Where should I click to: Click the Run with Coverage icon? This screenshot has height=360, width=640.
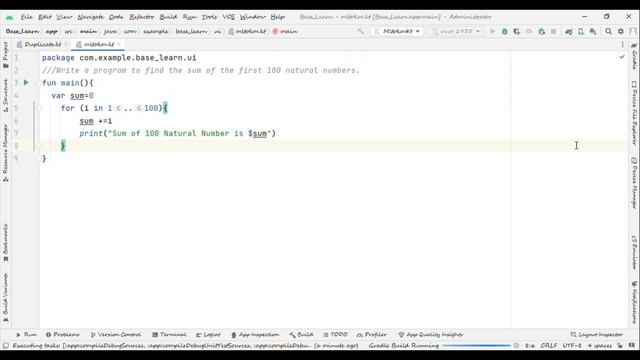(517, 31)
